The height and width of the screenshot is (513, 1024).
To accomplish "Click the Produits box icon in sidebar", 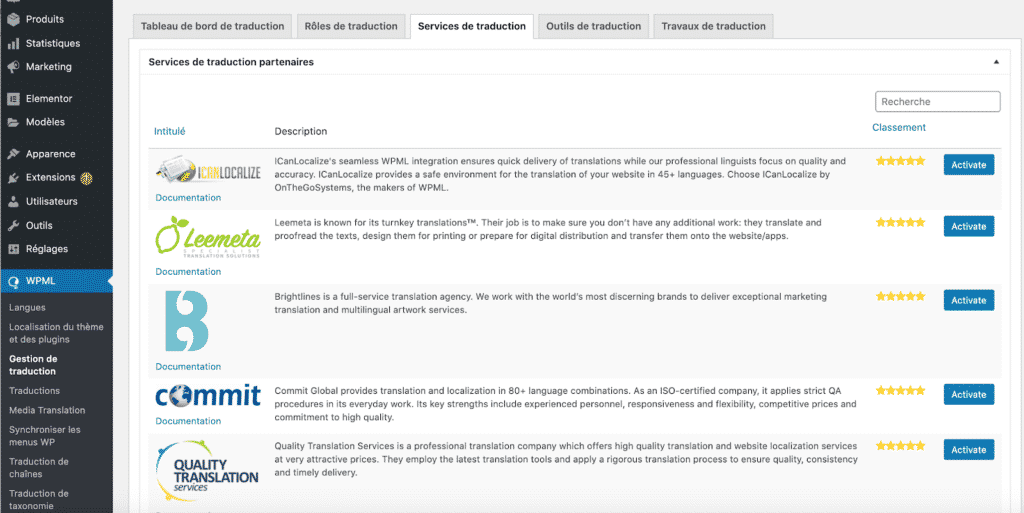I will pos(13,20).
